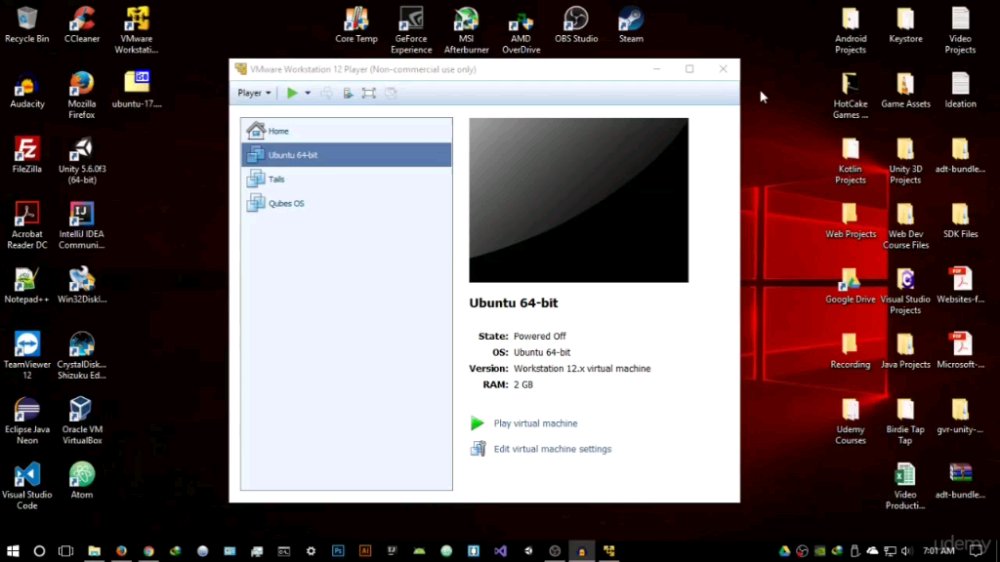
Task: Select Ubuntu 64-bit in the VM library
Action: tap(346, 155)
